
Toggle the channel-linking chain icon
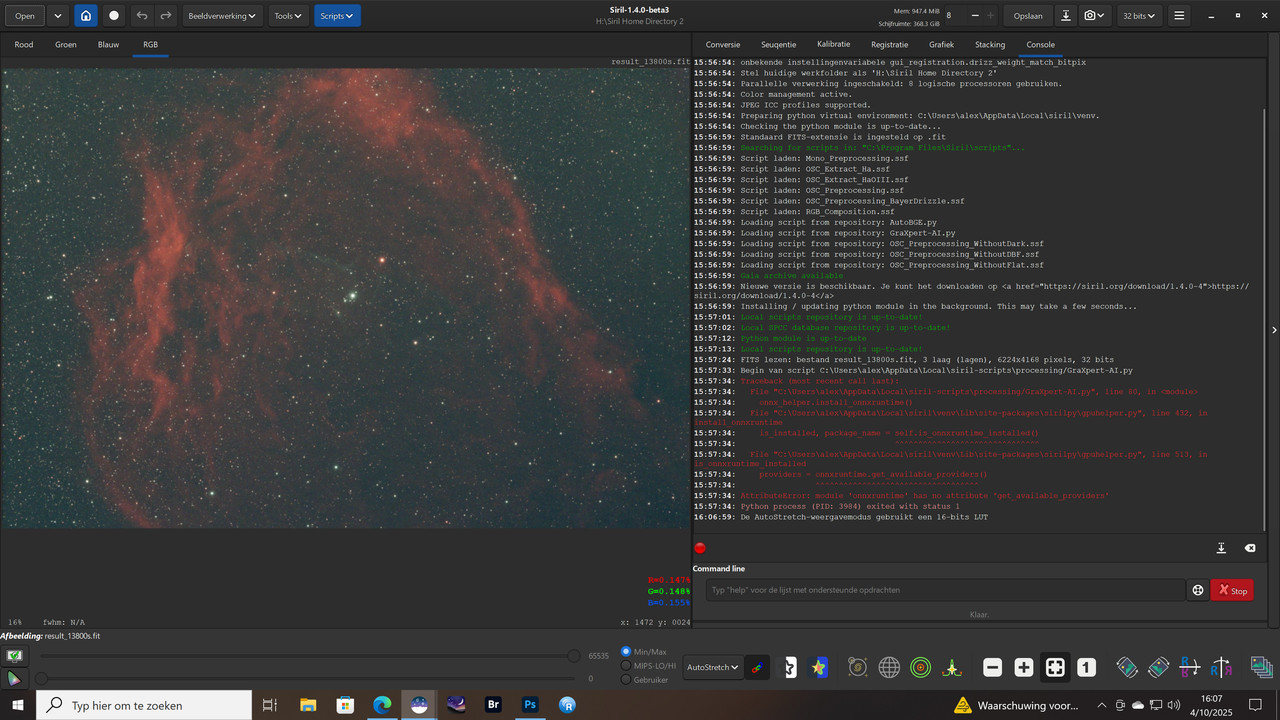[x=757, y=667]
